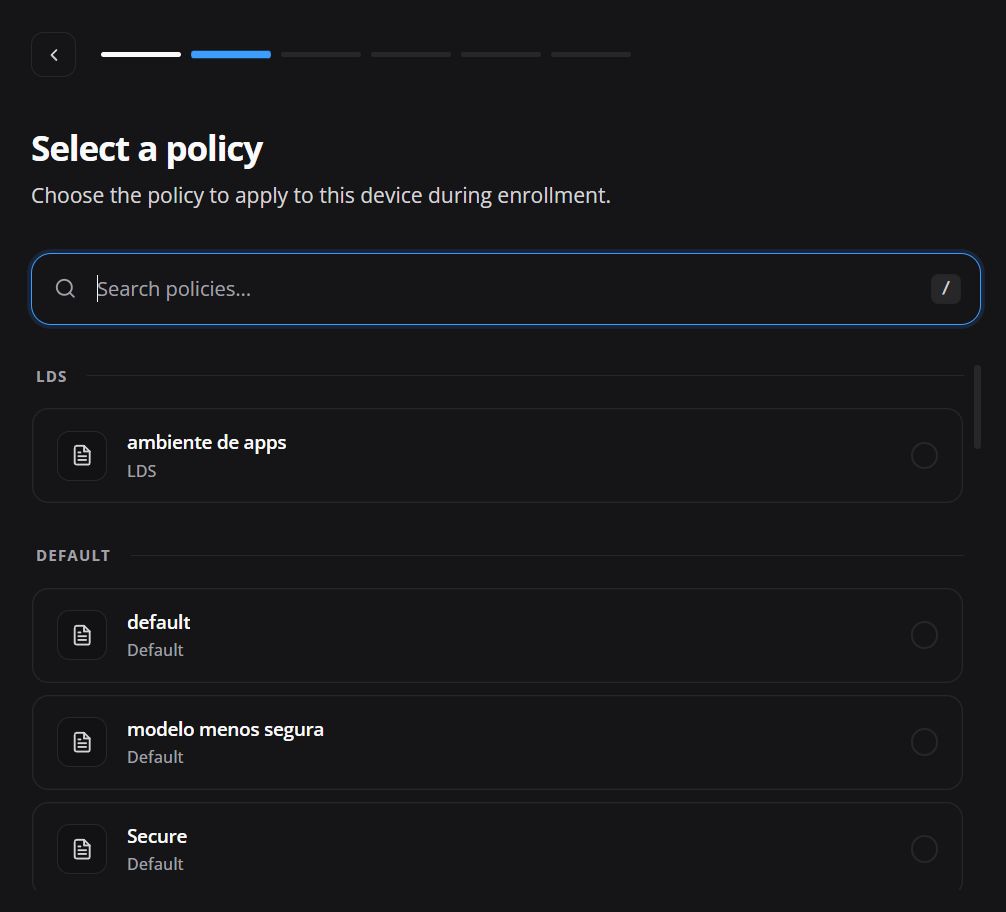The height and width of the screenshot is (912, 1006).
Task: Click the slash shortcut key badge
Action: (946, 289)
